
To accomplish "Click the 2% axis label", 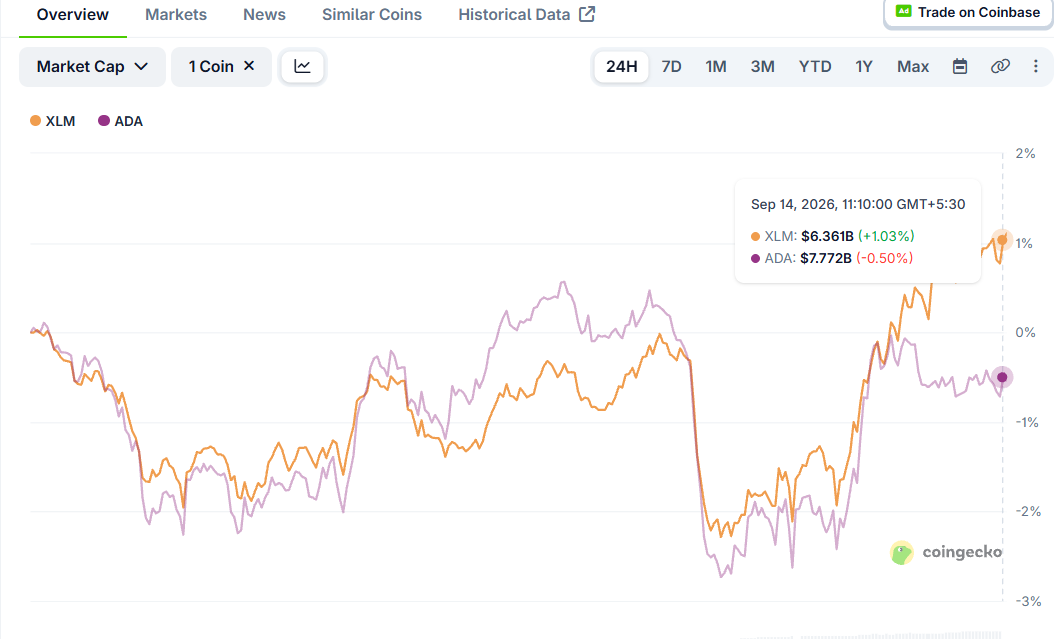I will (1025, 154).
